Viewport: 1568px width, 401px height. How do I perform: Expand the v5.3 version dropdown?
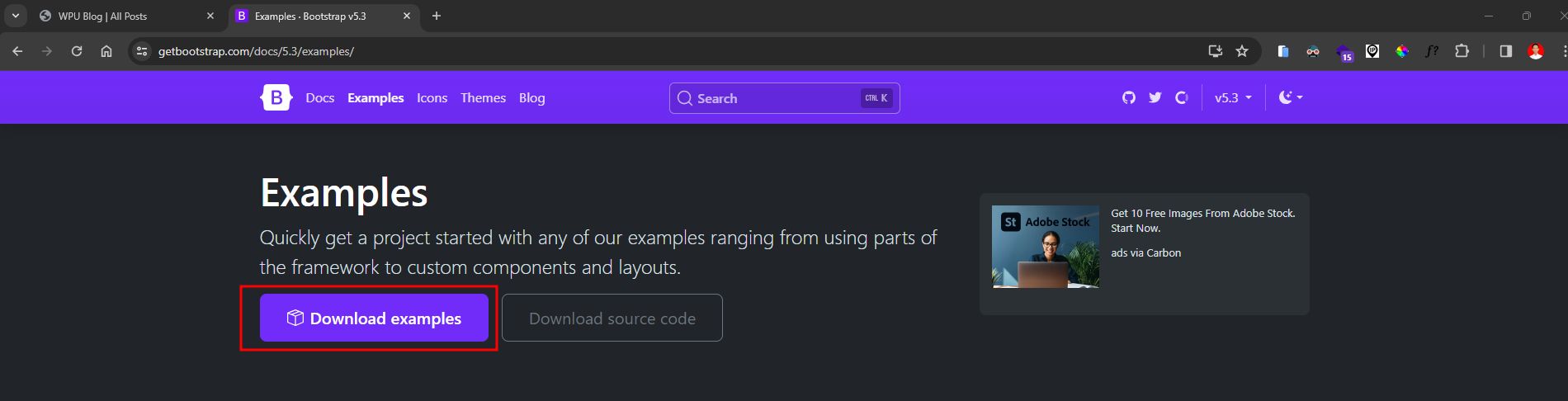1233,97
